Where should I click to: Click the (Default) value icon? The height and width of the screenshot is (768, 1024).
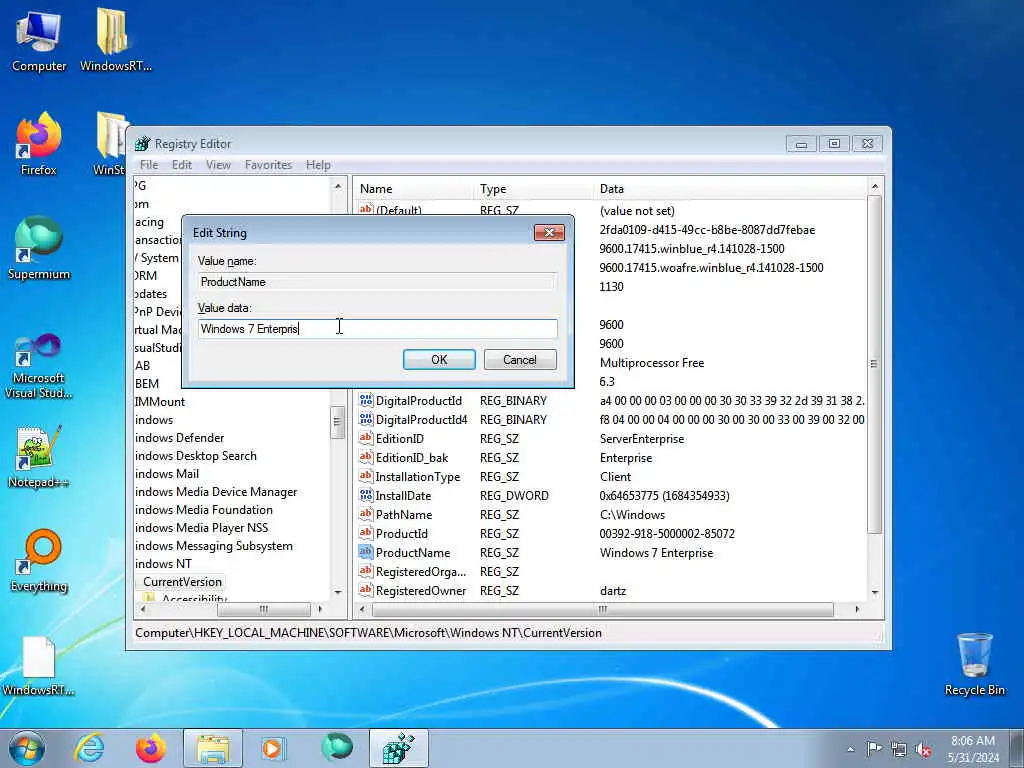coord(366,209)
